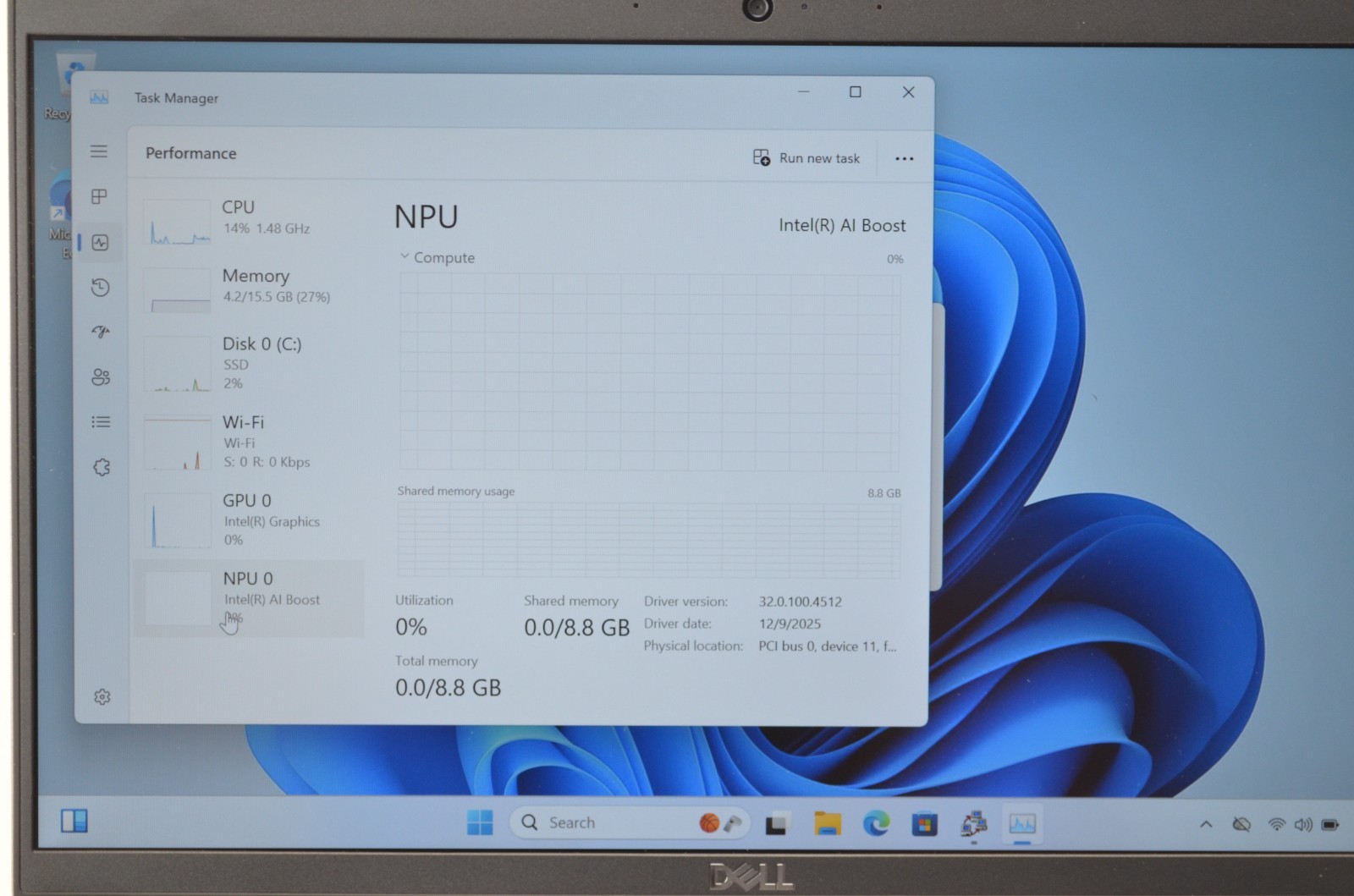Select Disk 0 (C:) in the performance list
The image size is (1354, 896).
coord(250,363)
